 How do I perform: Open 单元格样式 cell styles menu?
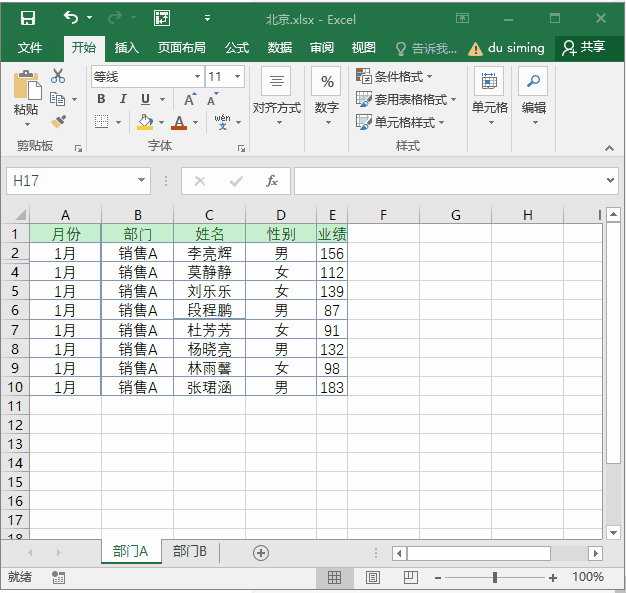(400, 122)
